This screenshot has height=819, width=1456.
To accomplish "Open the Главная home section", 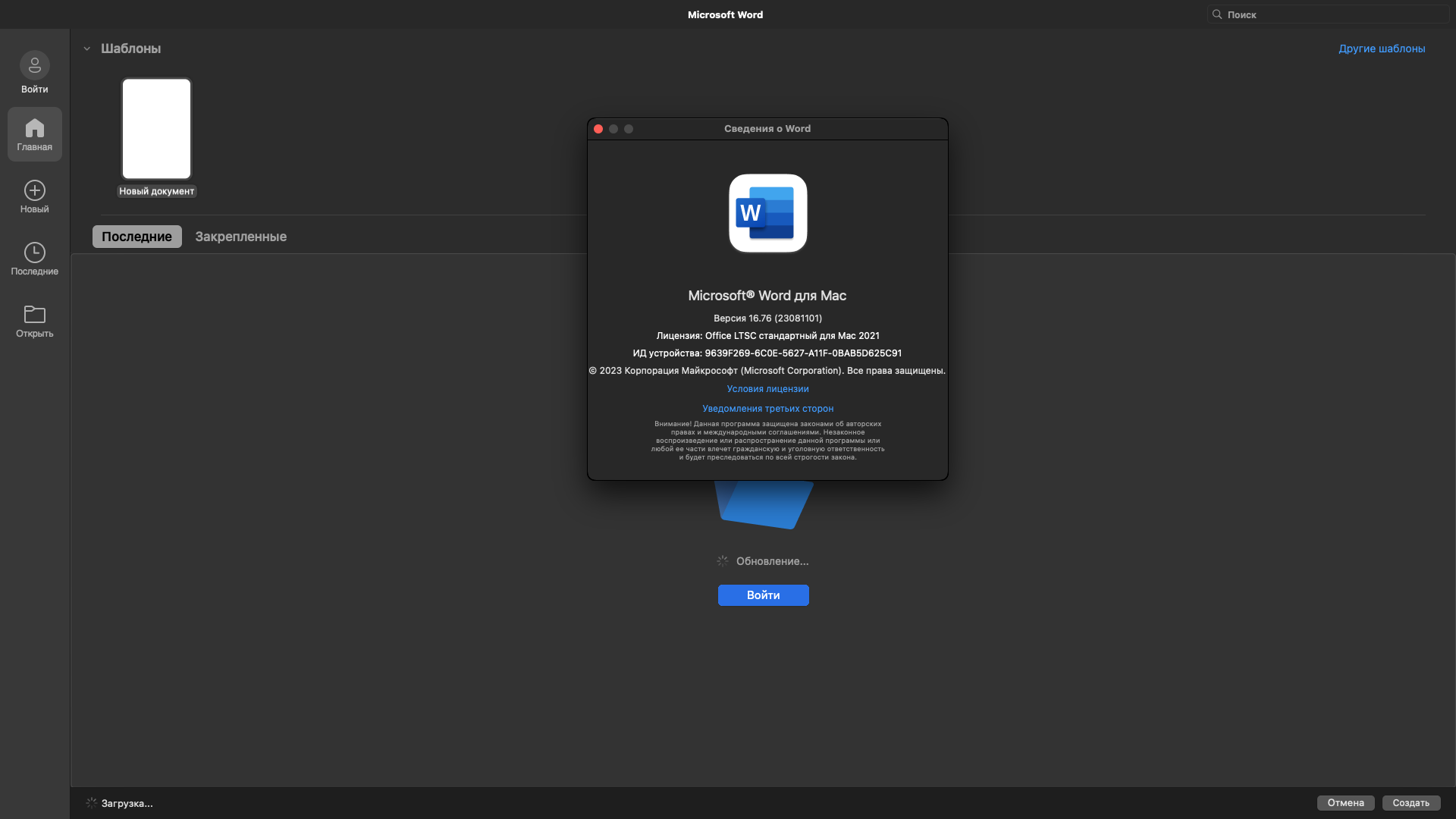I will [x=35, y=134].
